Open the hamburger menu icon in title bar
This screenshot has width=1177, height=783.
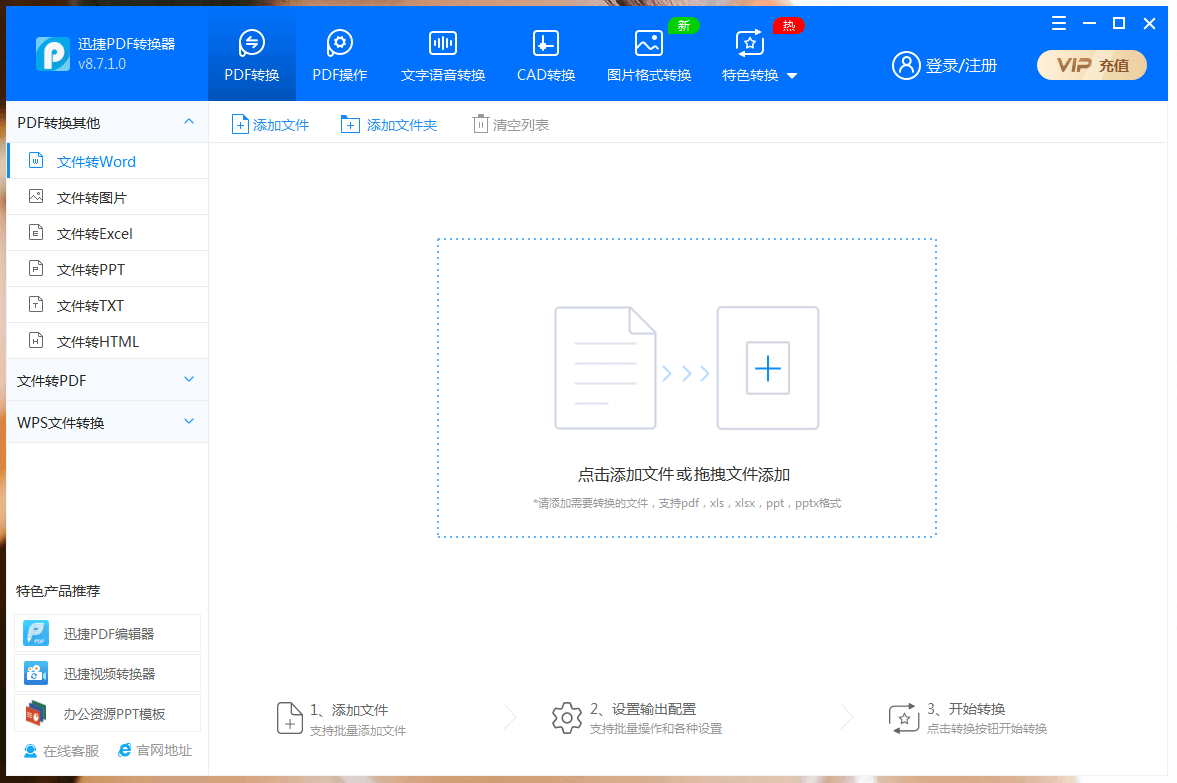tap(1059, 23)
